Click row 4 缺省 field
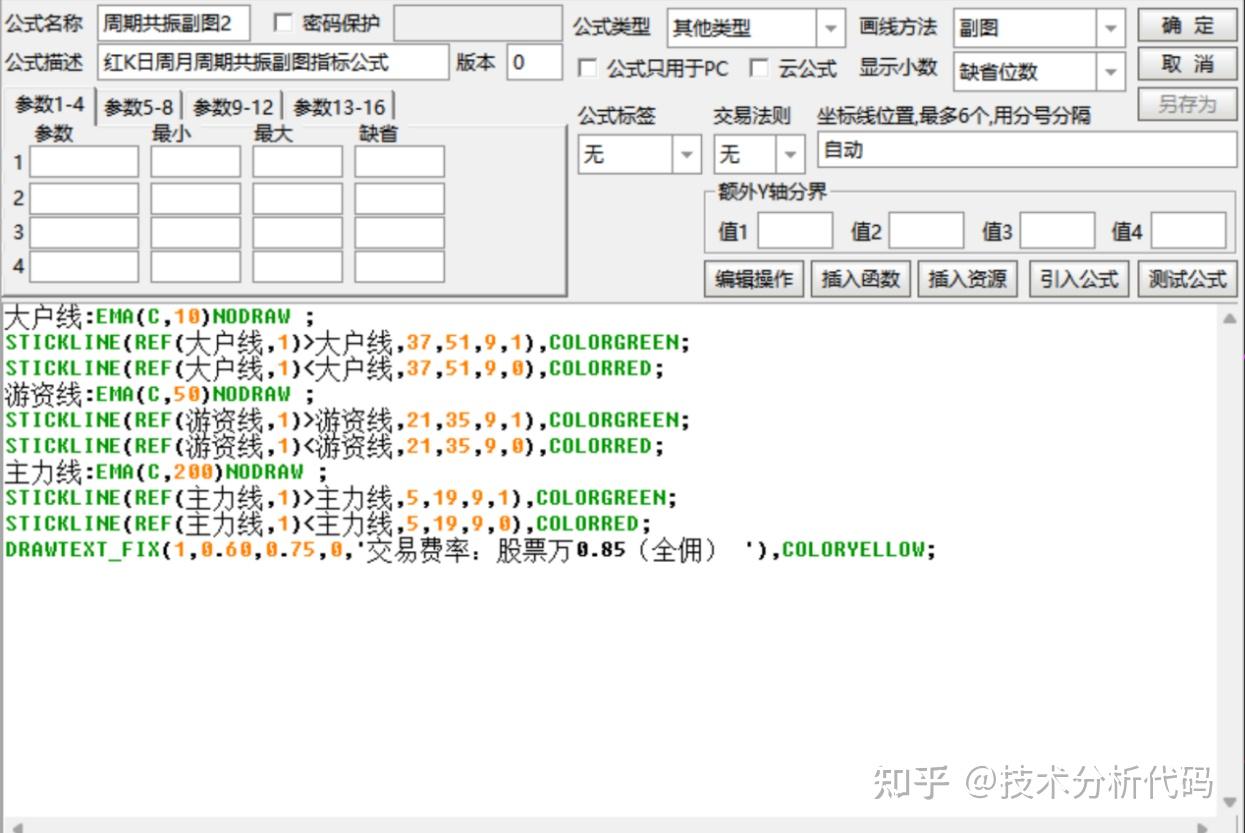Viewport: 1245px width, 833px height. click(x=399, y=267)
